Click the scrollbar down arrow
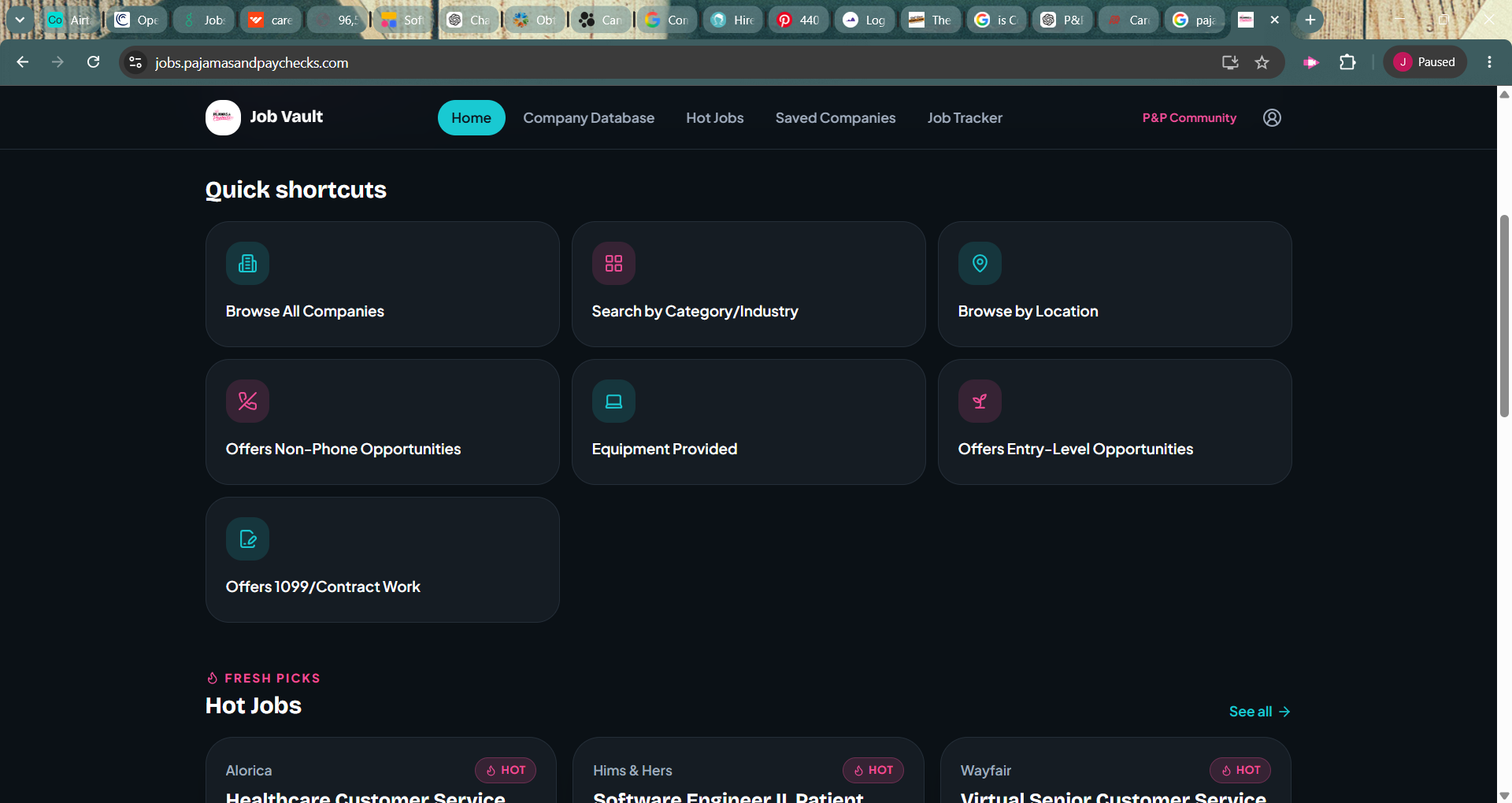This screenshot has width=1512, height=803. [x=1504, y=795]
